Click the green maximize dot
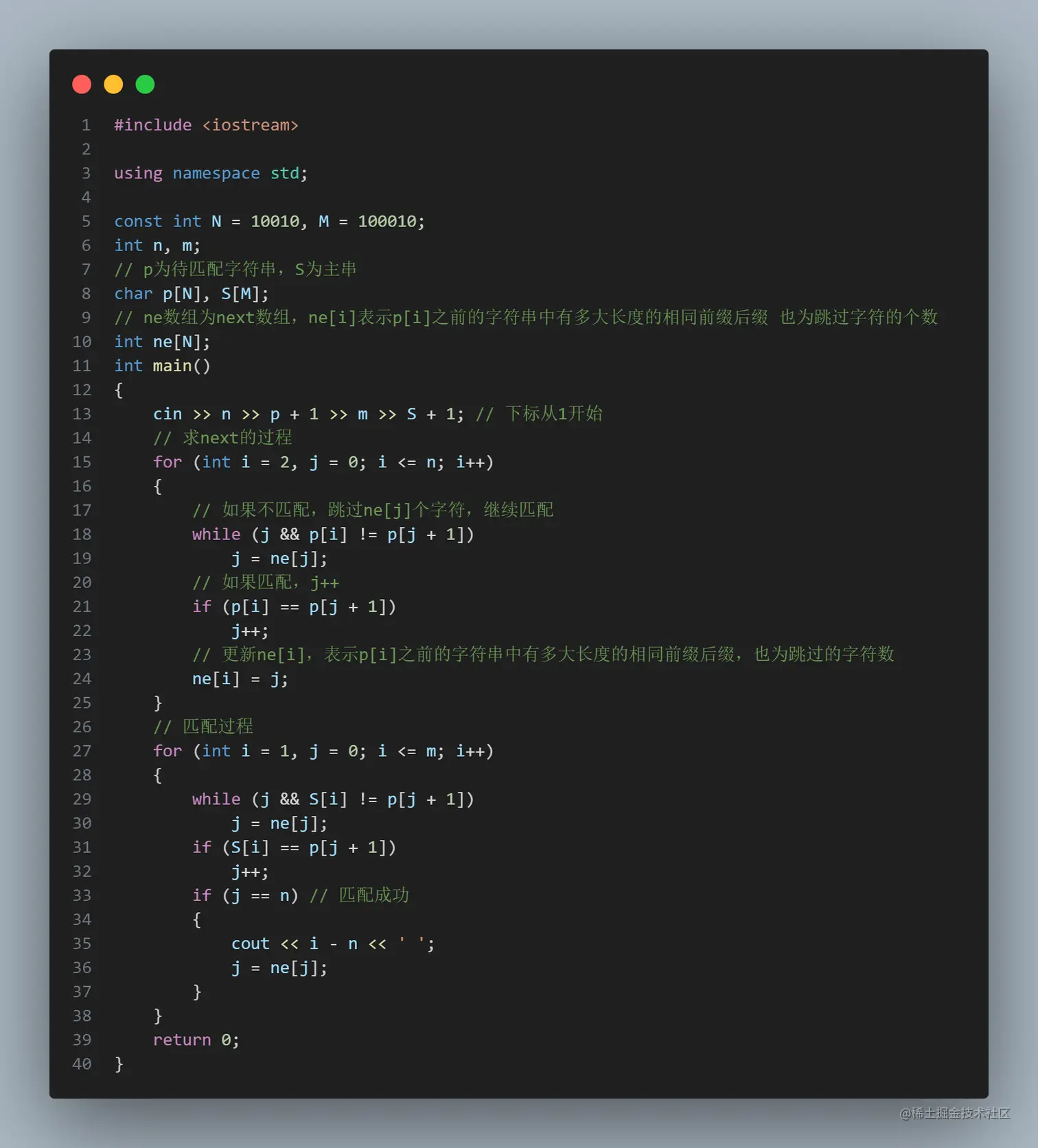 coord(145,84)
